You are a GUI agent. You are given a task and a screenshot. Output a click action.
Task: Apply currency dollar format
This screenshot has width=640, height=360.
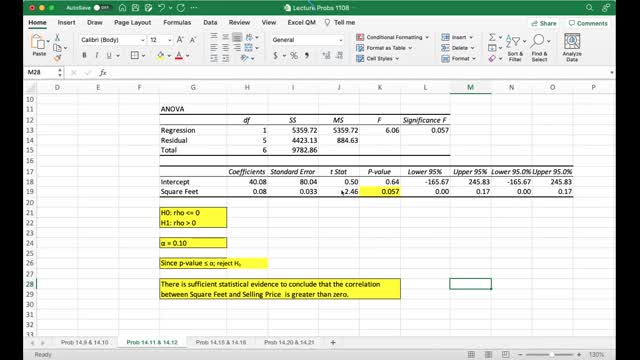276,56
